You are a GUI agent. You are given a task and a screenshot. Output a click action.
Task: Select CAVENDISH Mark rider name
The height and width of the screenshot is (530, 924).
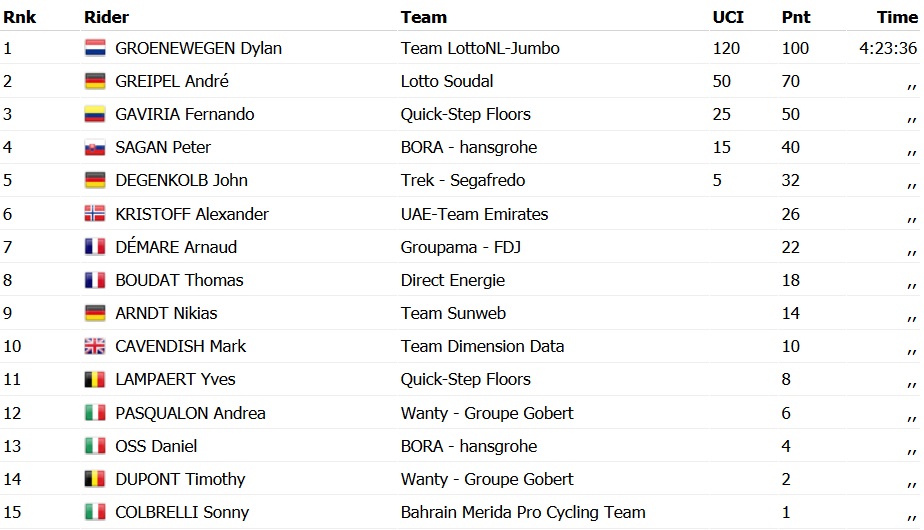(x=180, y=346)
